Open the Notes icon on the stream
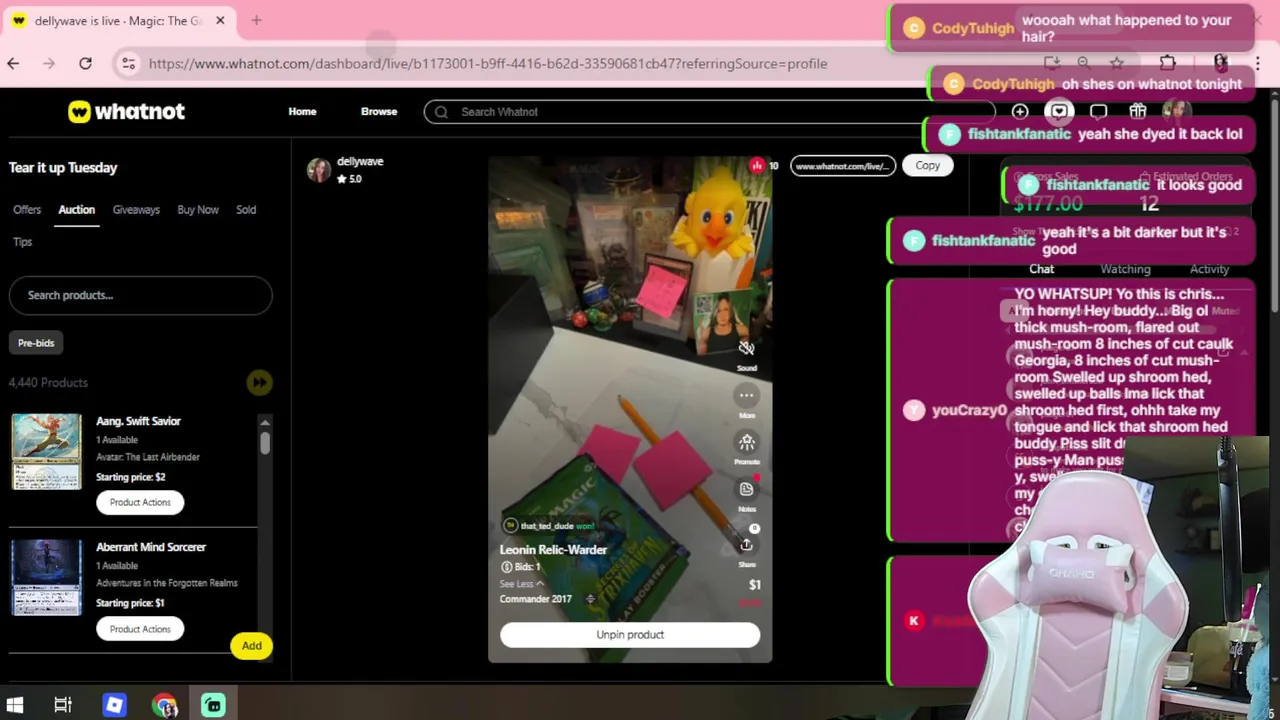Image resolution: width=1280 pixels, height=720 pixels. [x=746, y=489]
